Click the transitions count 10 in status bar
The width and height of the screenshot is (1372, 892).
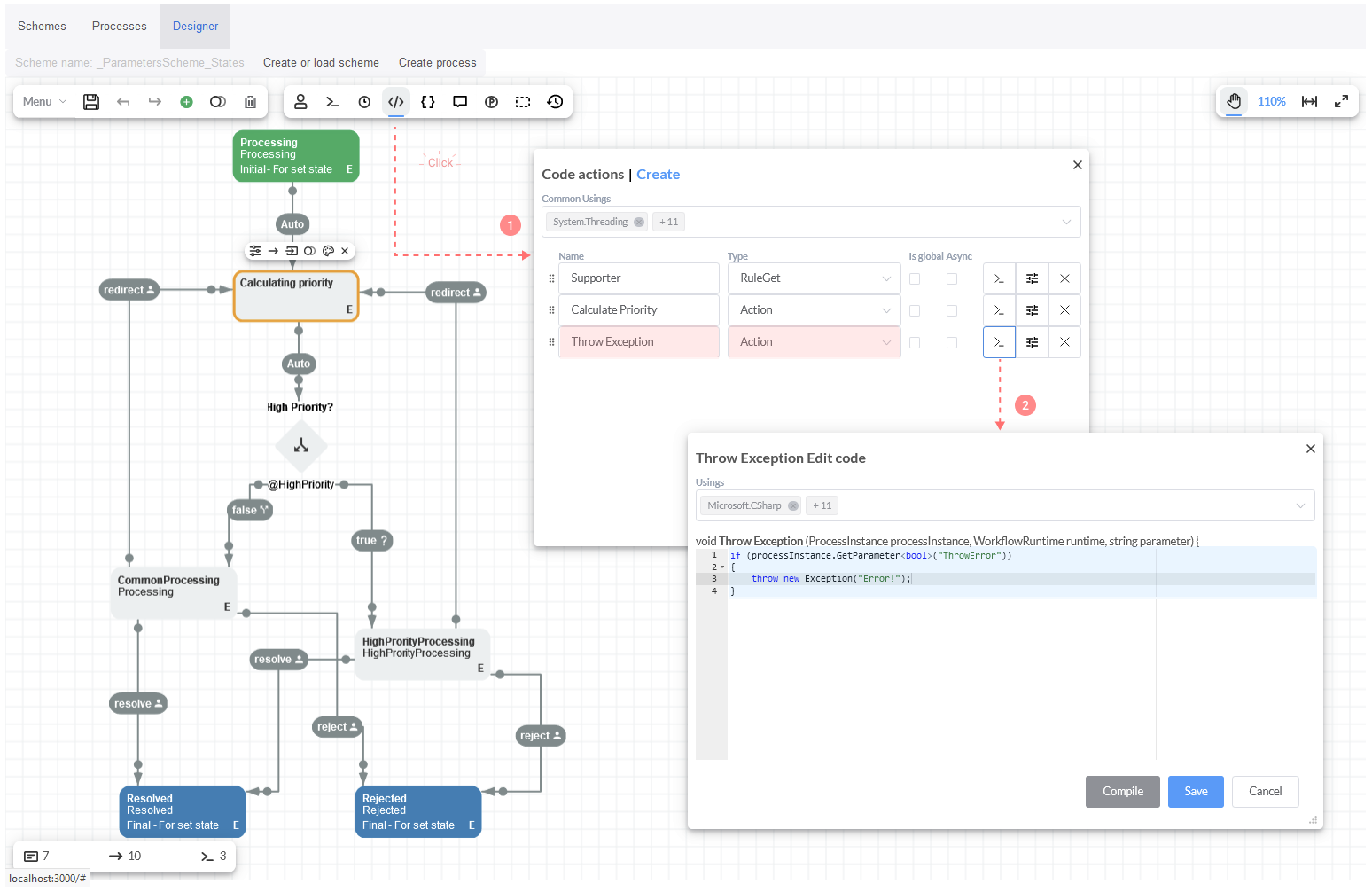pos(125,857)
